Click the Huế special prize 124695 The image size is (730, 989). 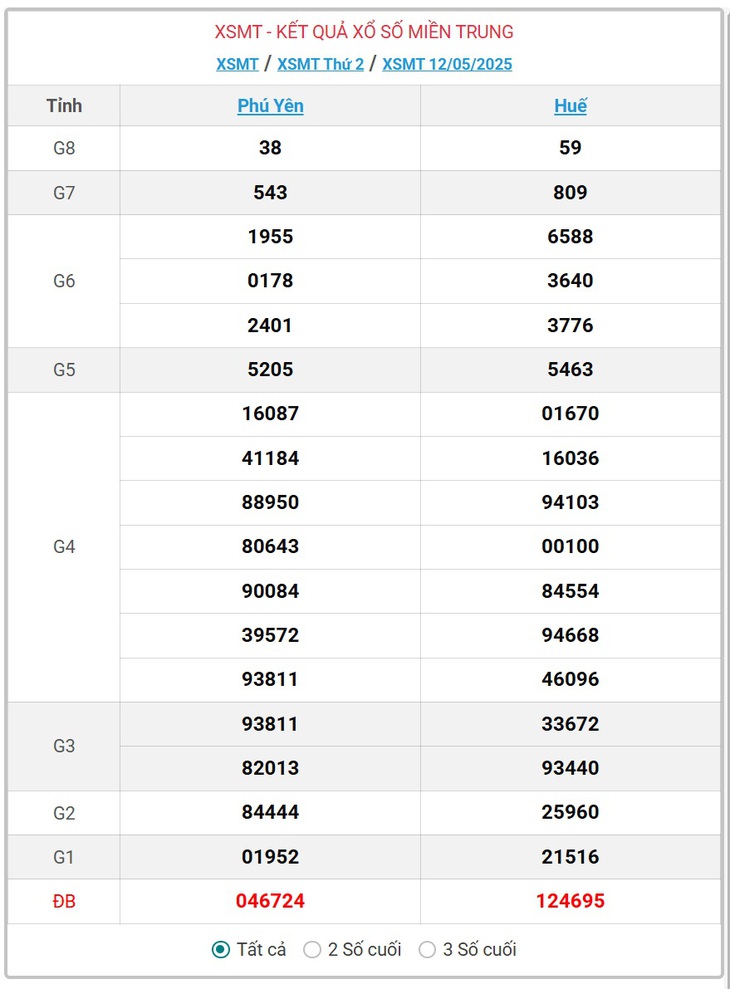click(x=570, y=901)
